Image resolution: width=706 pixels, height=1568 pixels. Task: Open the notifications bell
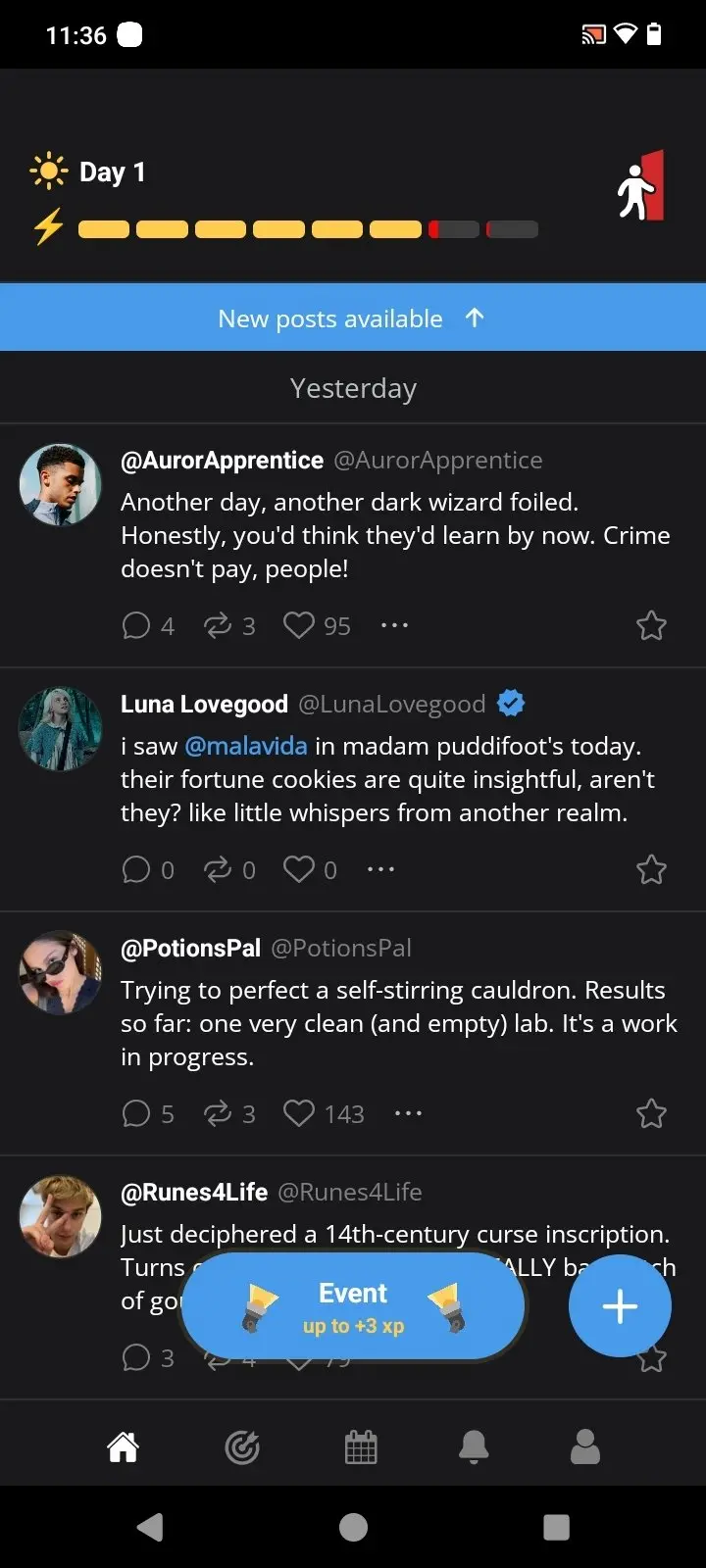click(x=474, y=1446)
